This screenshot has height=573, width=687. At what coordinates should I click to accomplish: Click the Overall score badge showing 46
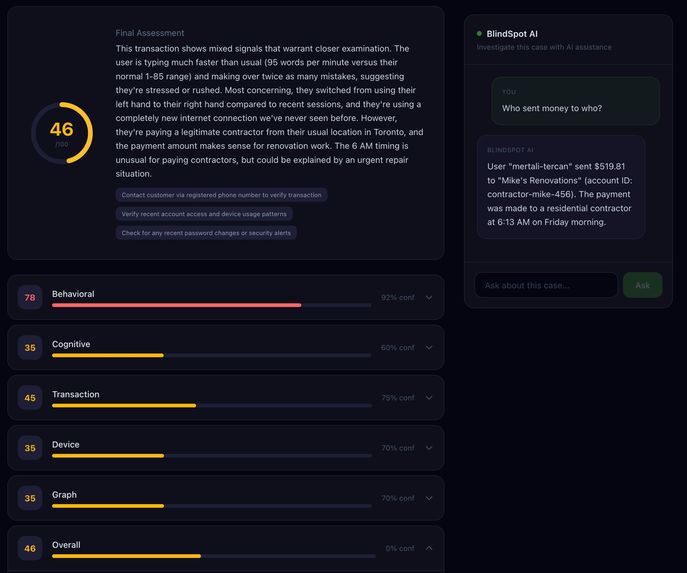(x=30, y=548)
